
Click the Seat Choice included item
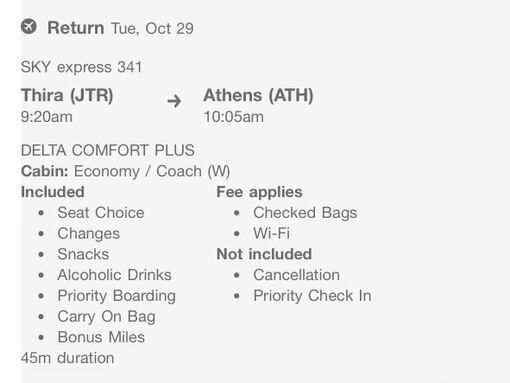point(101,213)
